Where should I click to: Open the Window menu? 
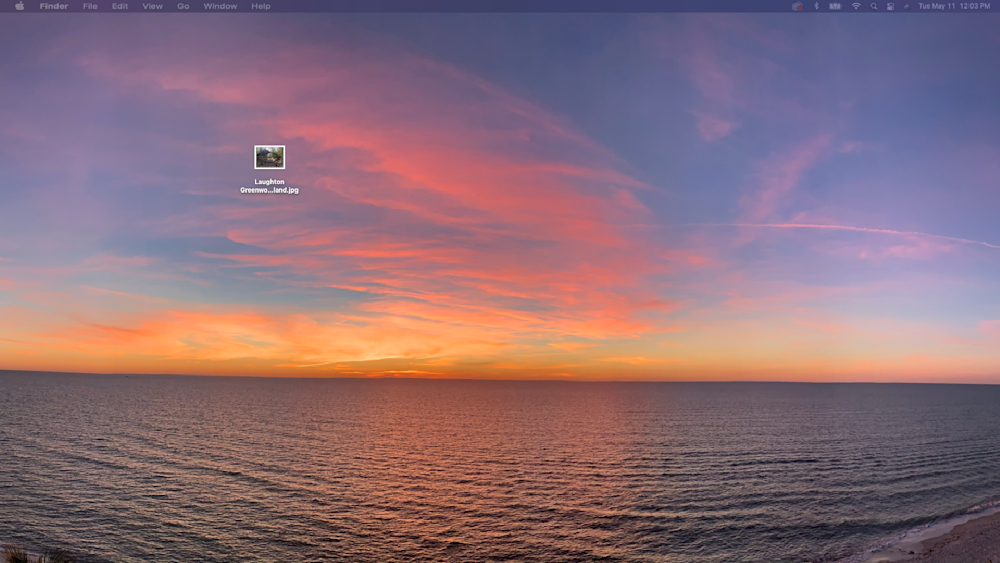tap(220, 6)
